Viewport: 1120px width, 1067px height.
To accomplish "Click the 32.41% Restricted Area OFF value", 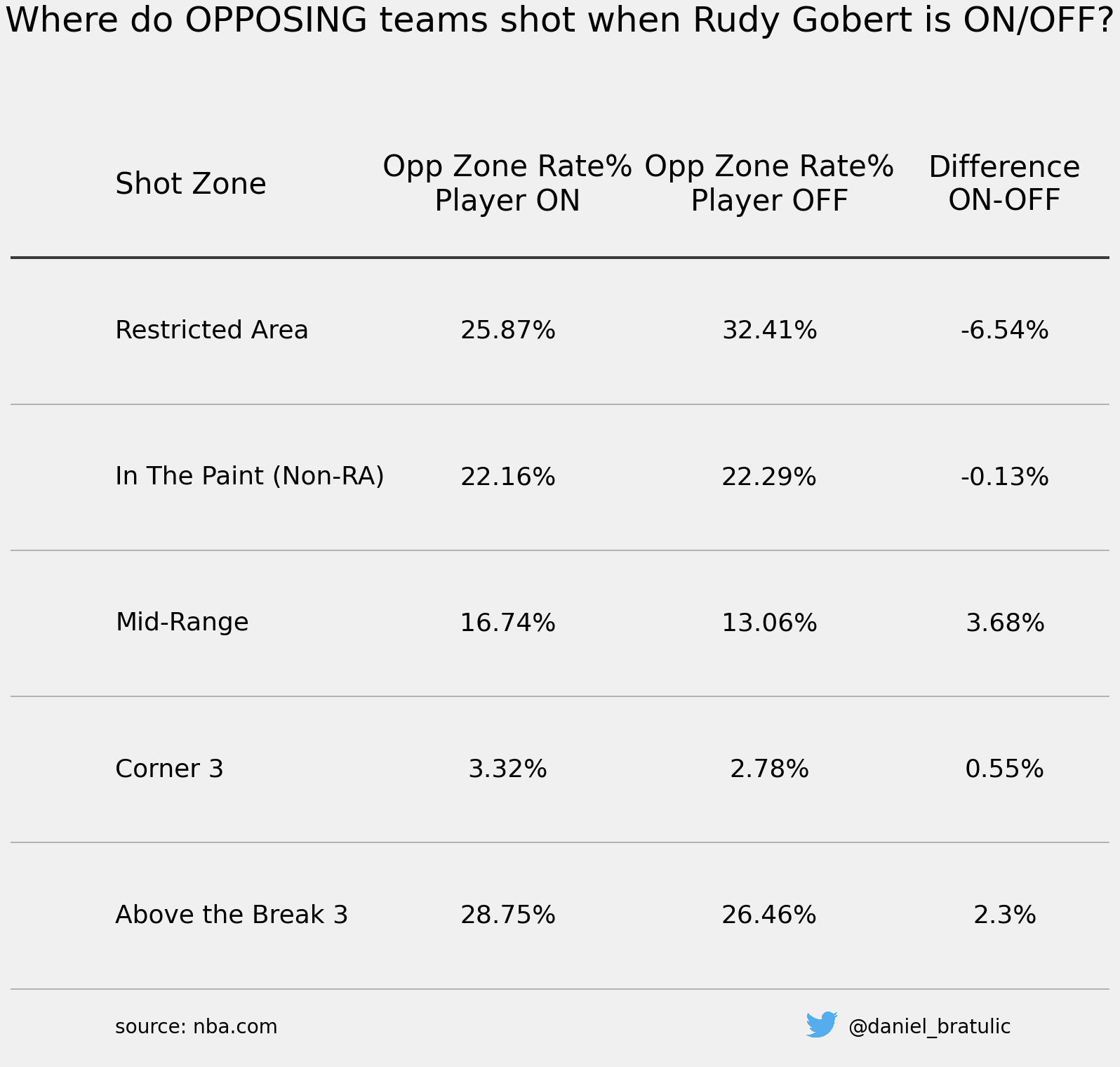I will [770, 330].
